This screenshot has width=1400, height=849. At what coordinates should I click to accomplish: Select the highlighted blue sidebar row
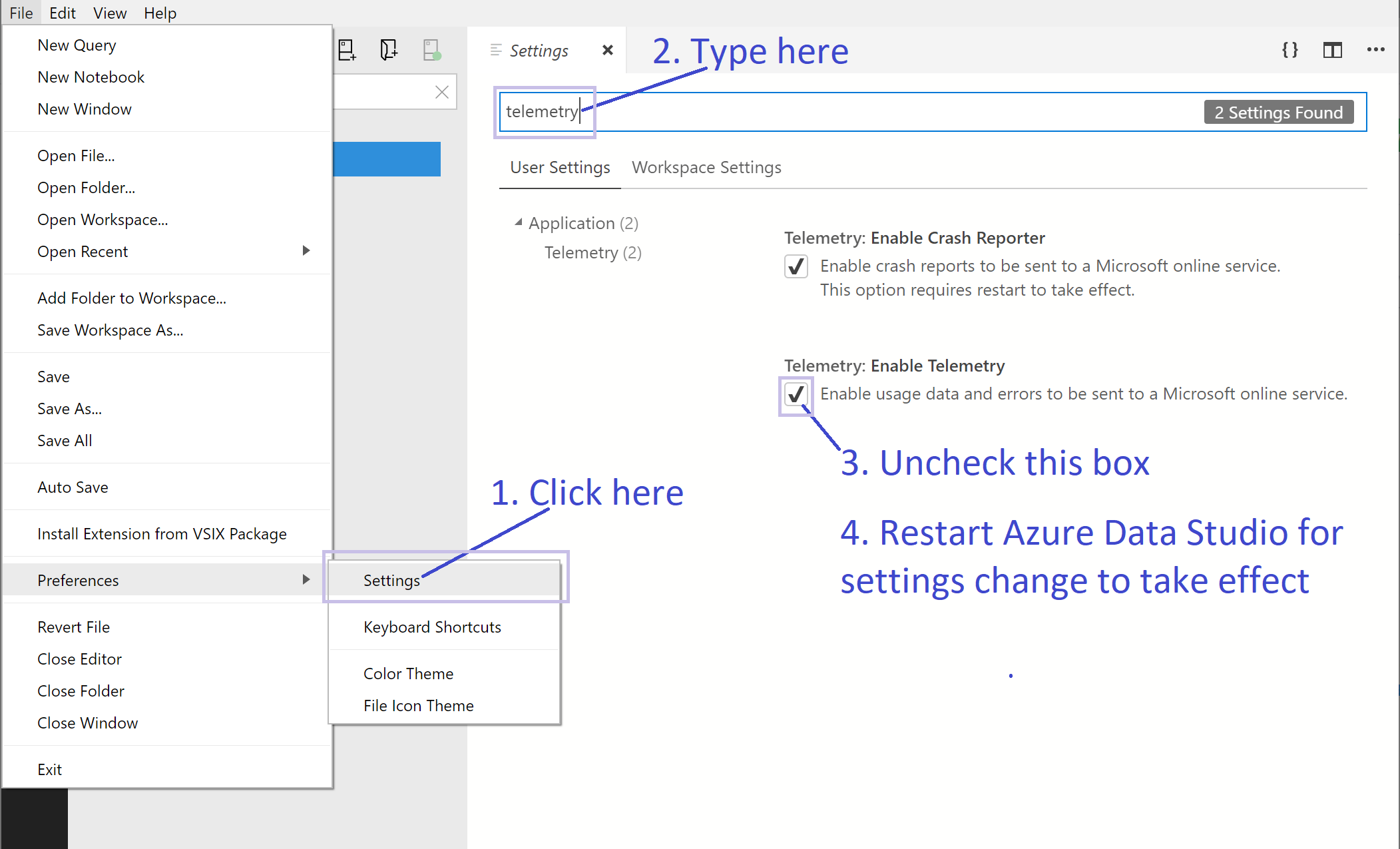pos(387,159)
